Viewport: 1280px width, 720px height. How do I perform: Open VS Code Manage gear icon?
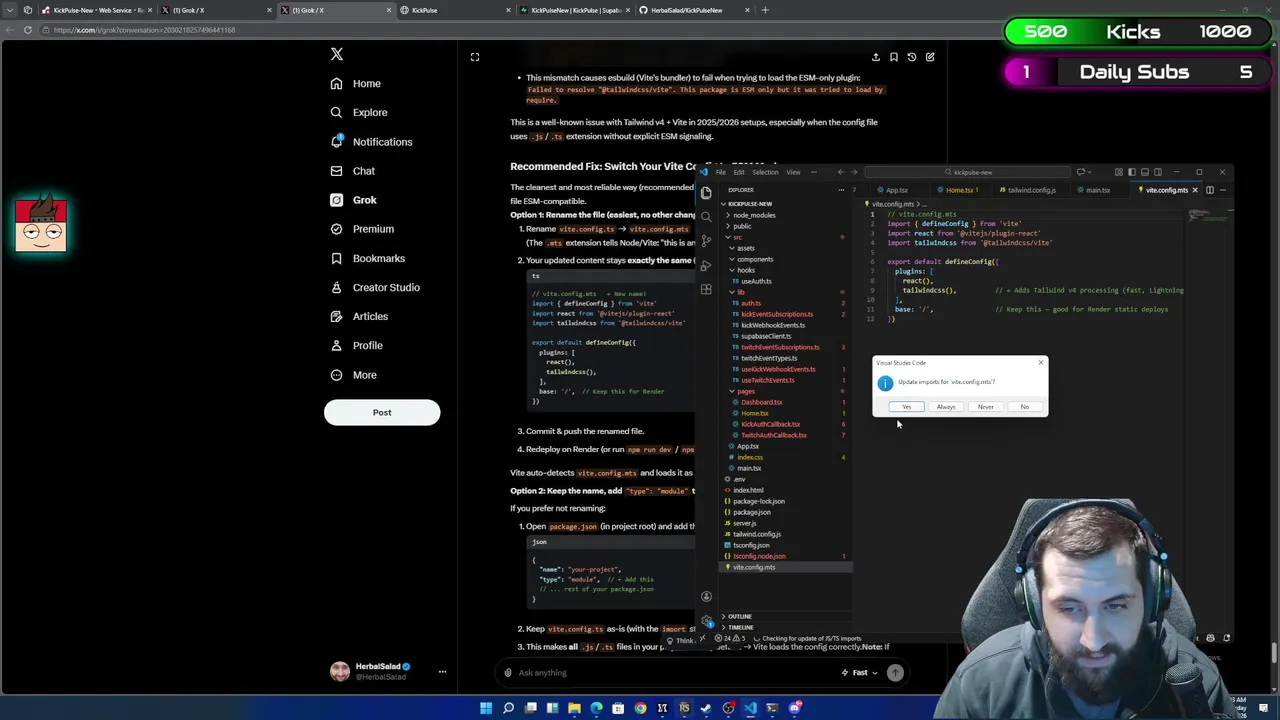pyautogui.click(x=706, y=621)
